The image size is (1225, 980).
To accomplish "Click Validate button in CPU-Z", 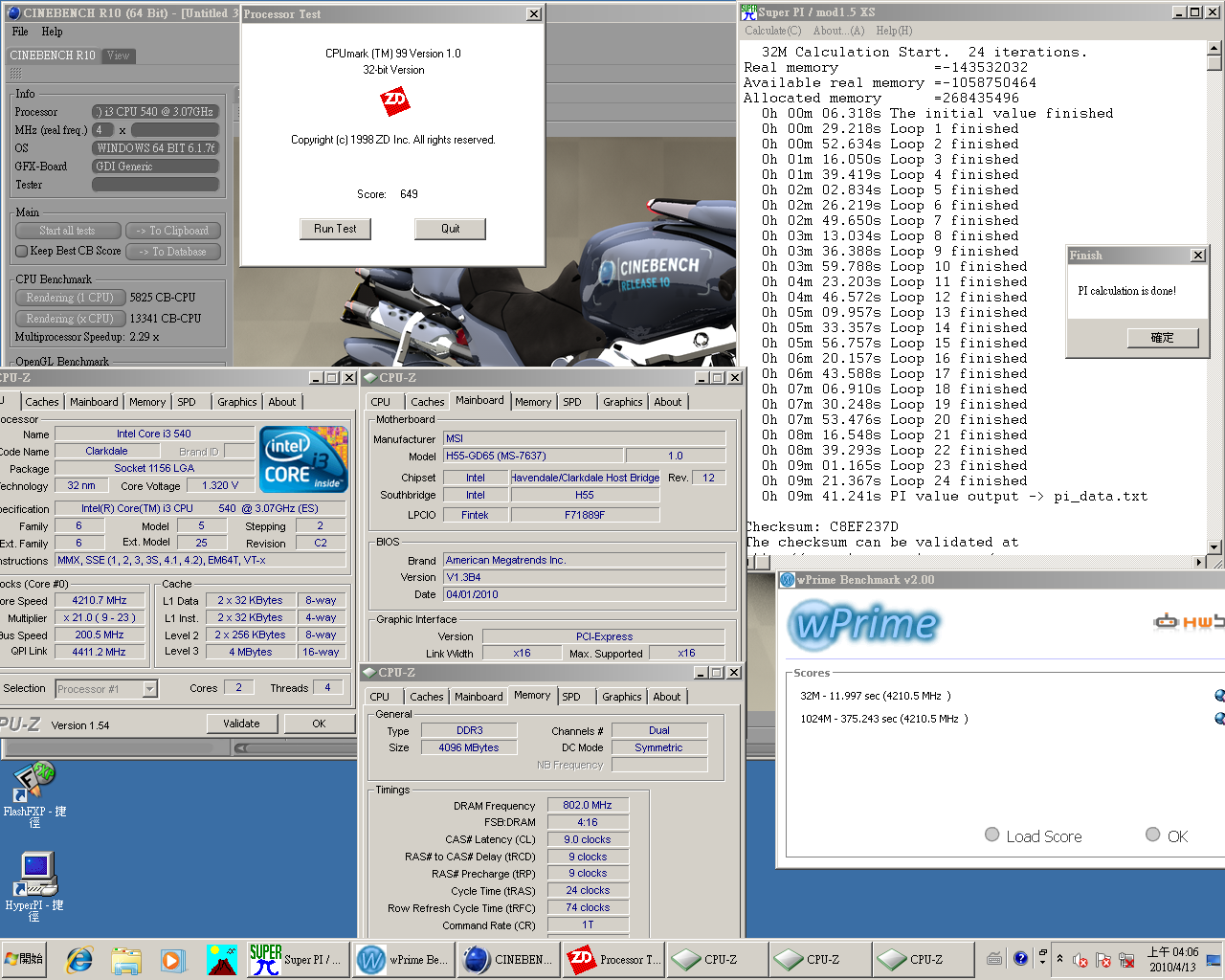I will tap(241, 724).
